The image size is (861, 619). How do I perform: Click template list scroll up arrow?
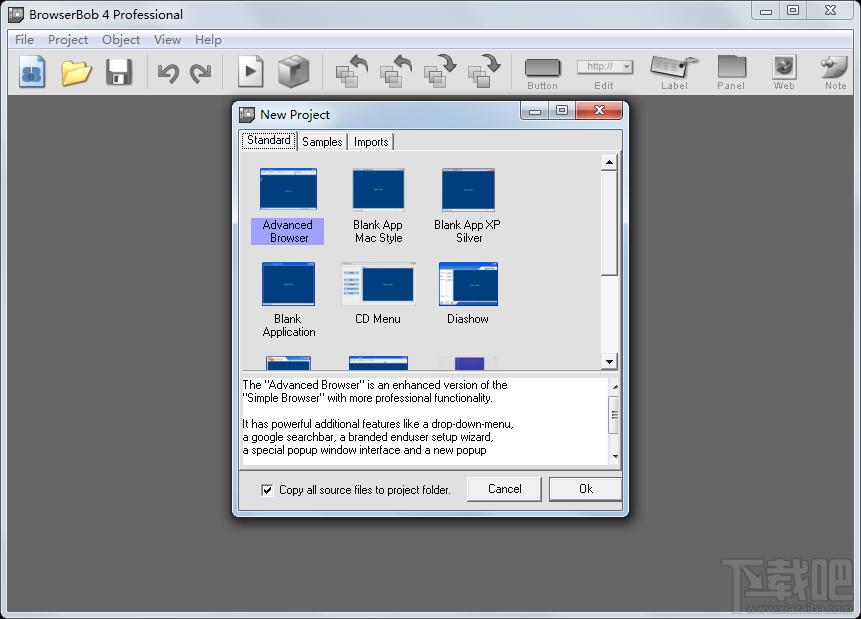[x=609, y=163]
